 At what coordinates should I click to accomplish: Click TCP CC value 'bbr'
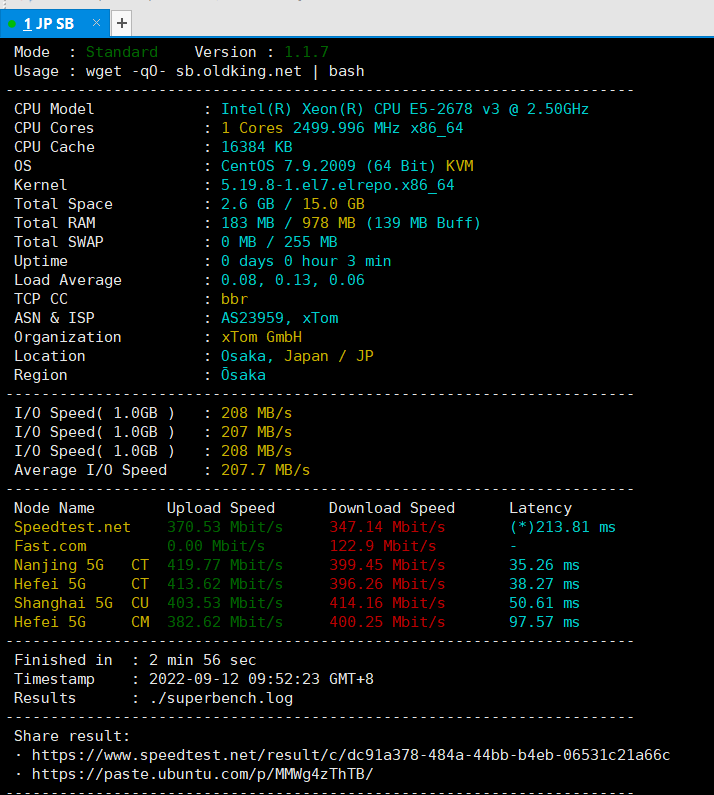[234, 299]
